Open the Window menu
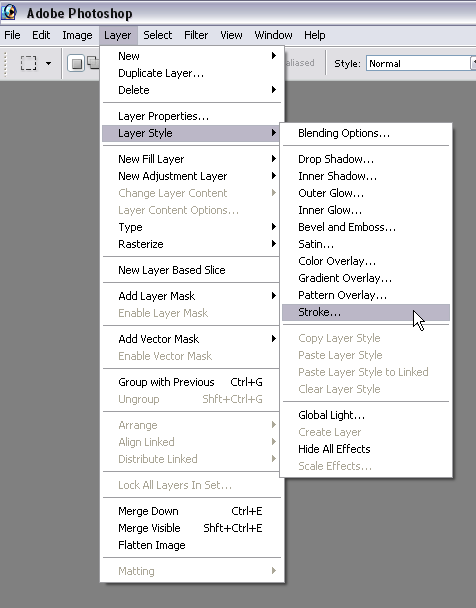The width and height of the screenshot is (476, 608). coord(273,35)
